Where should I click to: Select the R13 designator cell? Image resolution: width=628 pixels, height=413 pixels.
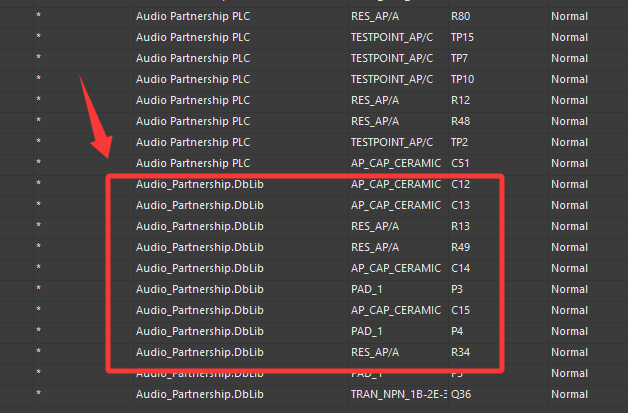pyautogui.click(x=498, y=226)
